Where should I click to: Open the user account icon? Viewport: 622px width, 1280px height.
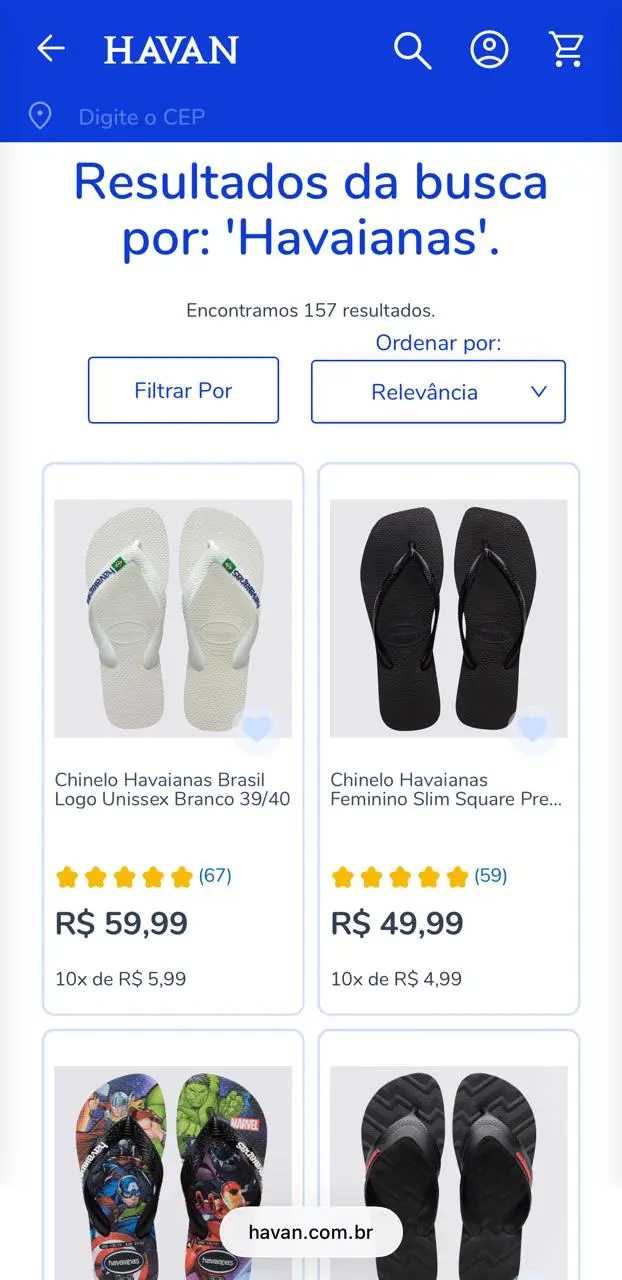(x=489, y=50)
